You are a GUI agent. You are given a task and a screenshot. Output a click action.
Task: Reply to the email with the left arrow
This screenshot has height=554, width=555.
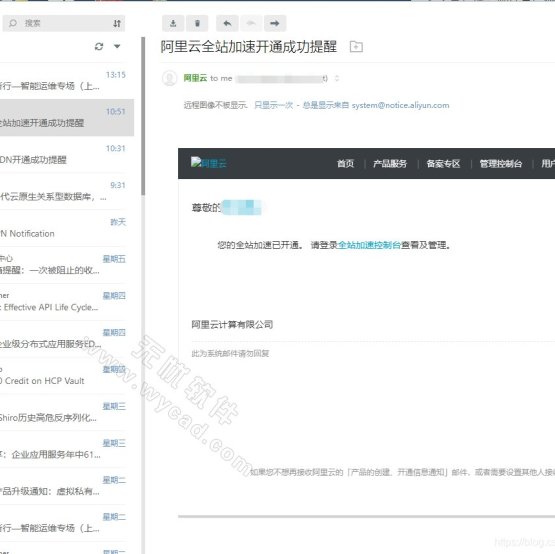(x=227, y=23)
